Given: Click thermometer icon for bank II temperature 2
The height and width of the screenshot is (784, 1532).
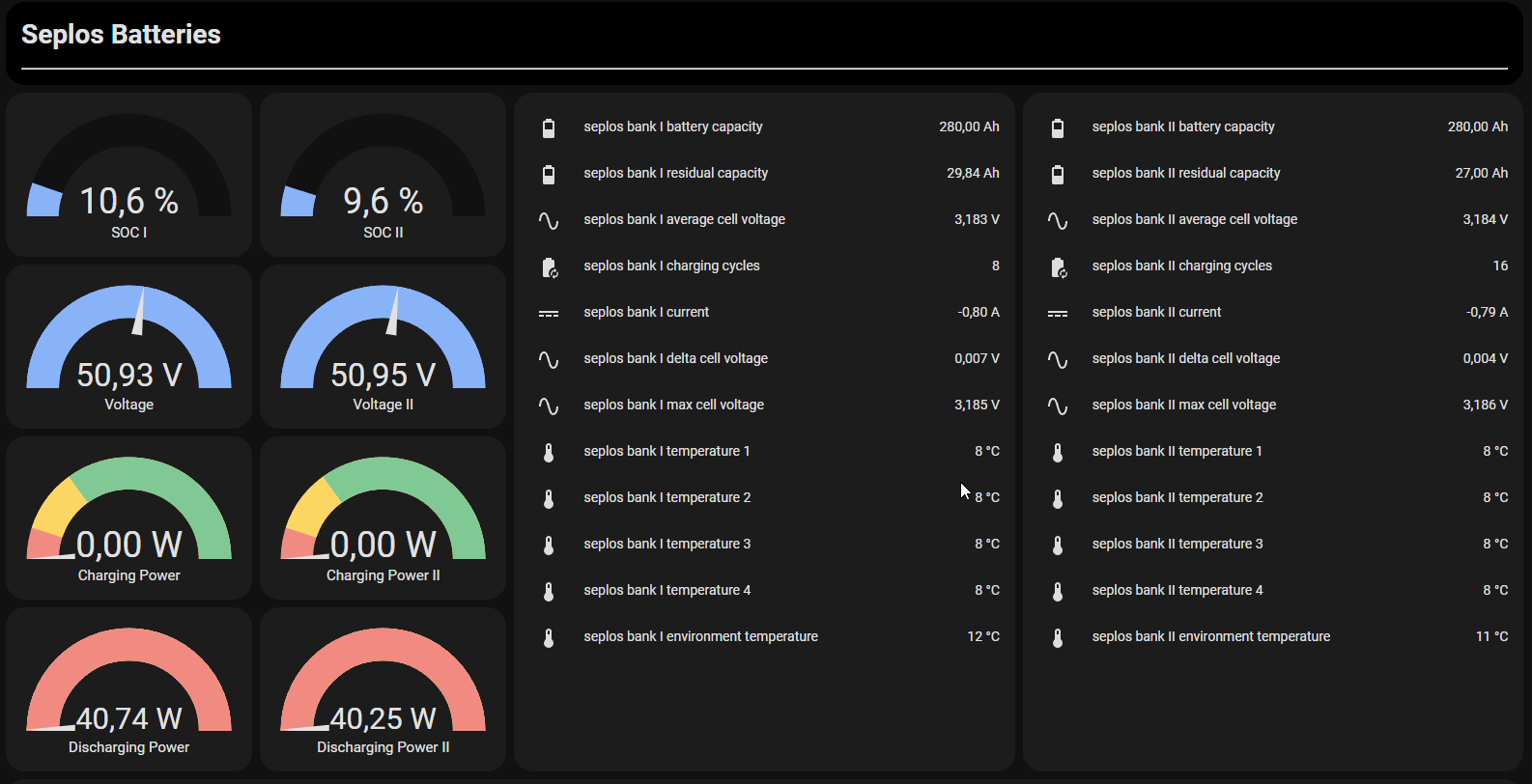Looking at the screenshot, I should click(1058, 498).
